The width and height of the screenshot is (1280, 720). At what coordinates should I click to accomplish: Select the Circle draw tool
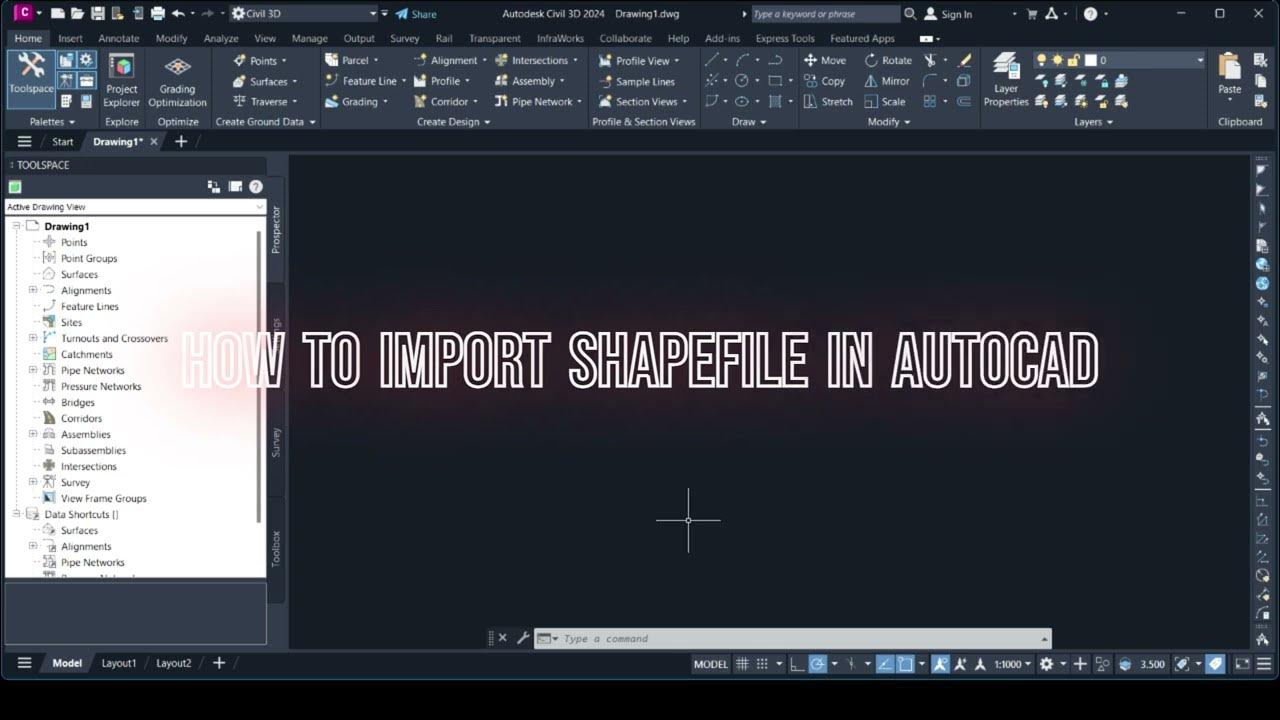tap(742, 81)
